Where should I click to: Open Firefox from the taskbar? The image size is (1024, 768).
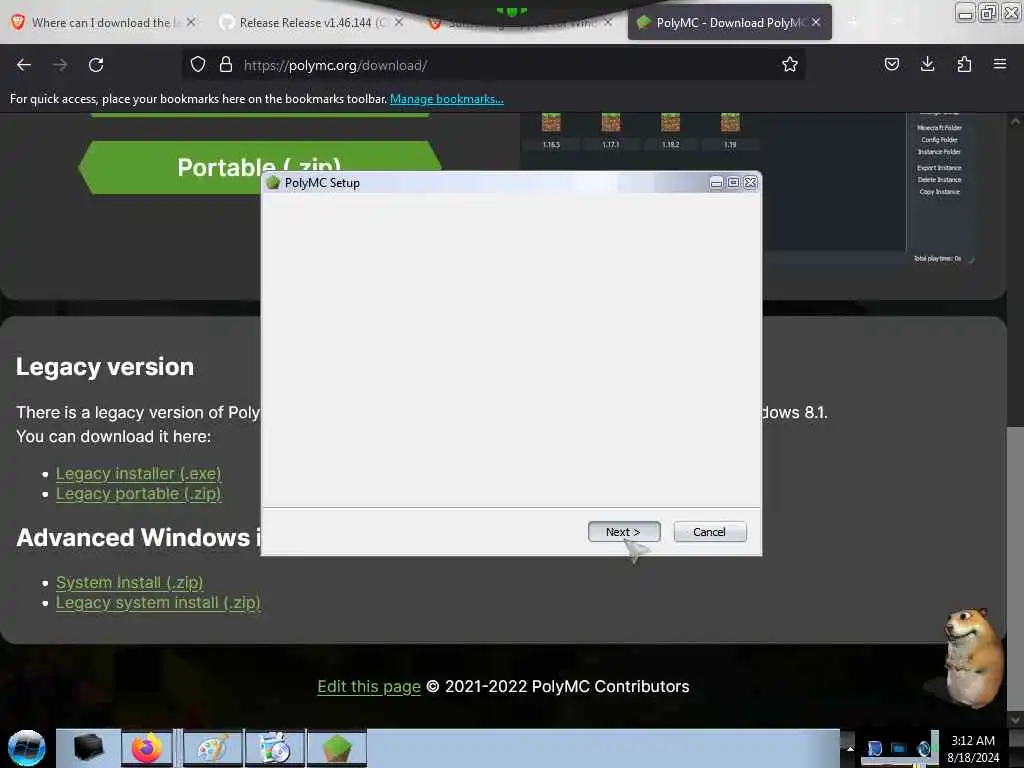[x=147, y=748]
